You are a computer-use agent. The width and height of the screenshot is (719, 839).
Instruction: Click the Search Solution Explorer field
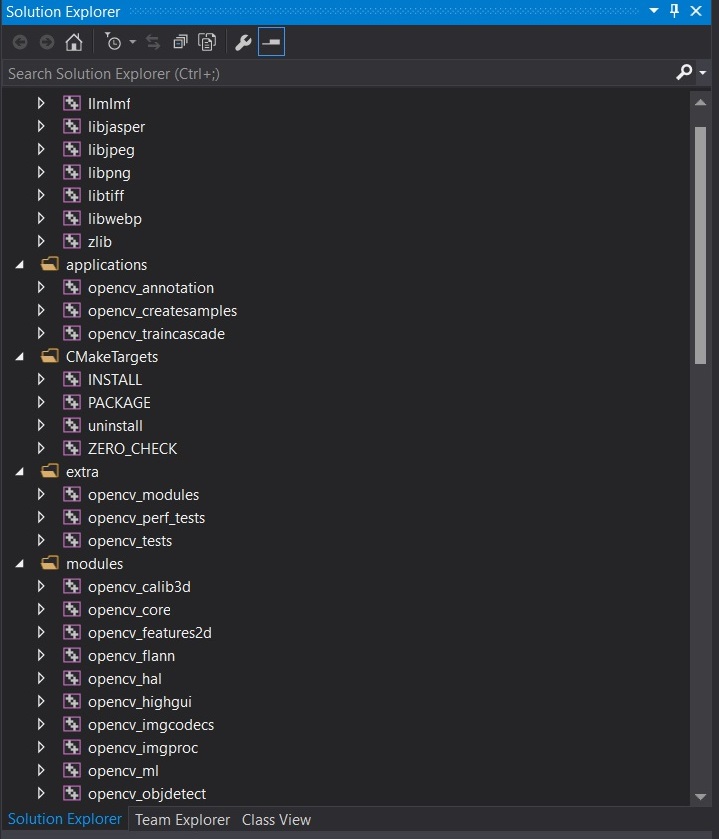[337, 73]
